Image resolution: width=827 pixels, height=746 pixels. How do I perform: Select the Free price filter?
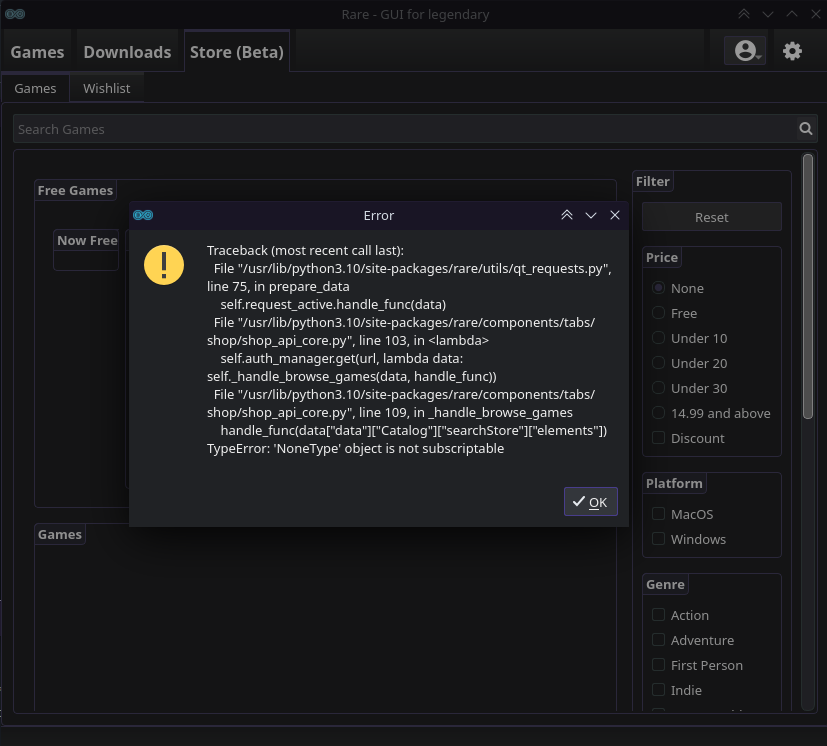(x=658, y=313)
